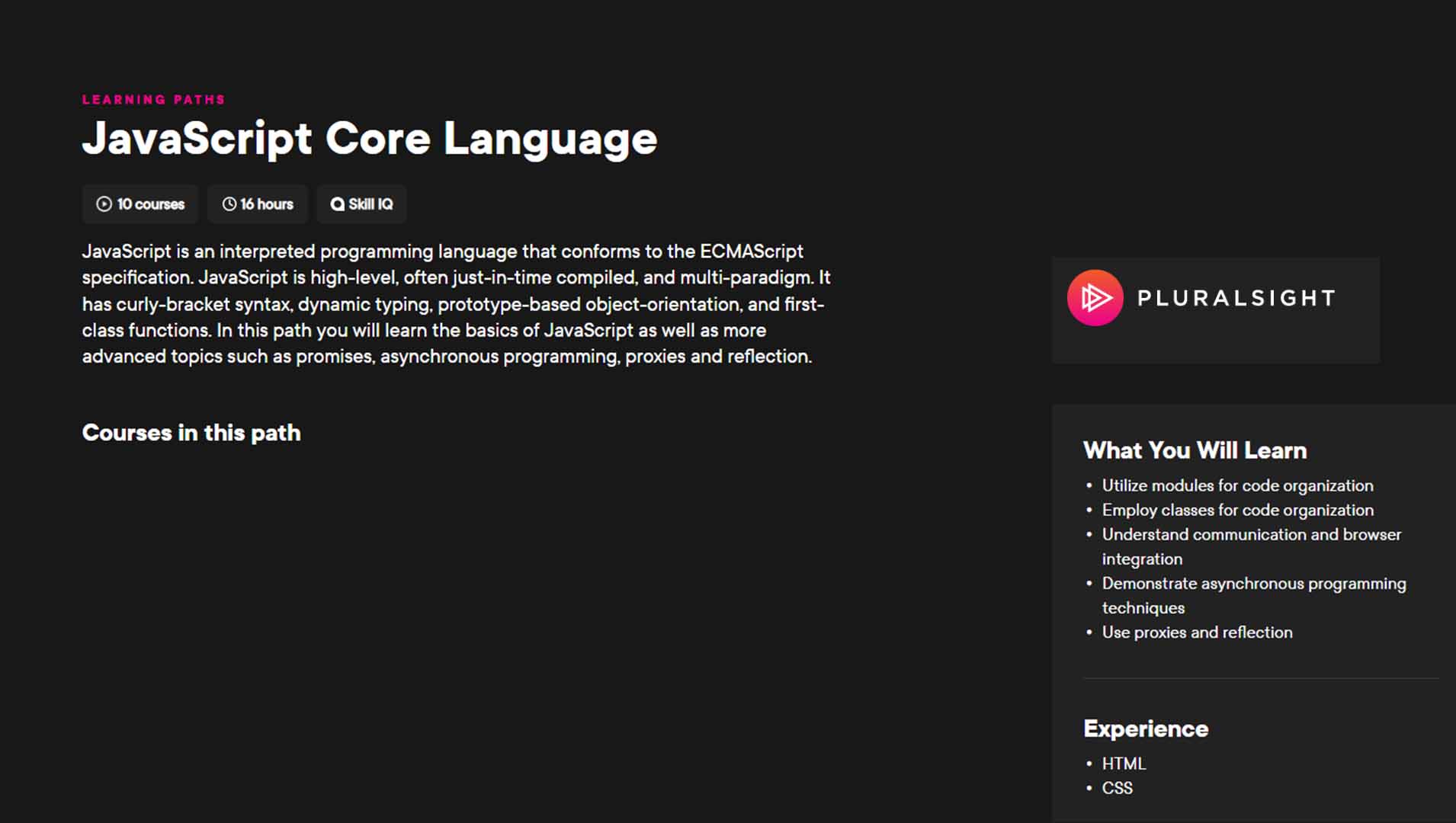Expand the Utilize modules for code organization item
Image resolution: width=1456 pixels, height=823 pixels.
point(1237,485)
